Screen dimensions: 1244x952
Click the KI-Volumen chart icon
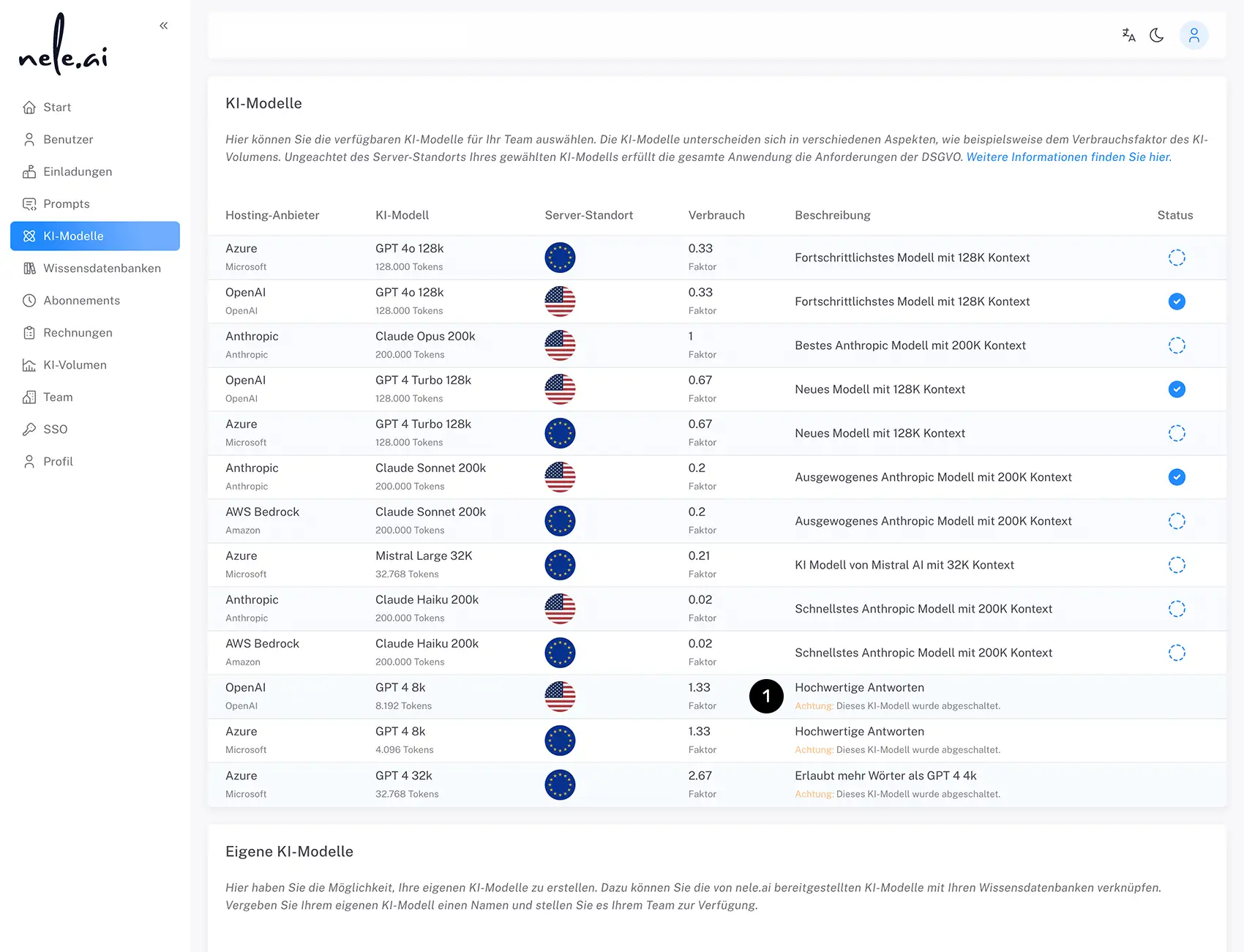click(x=29, y=365)
